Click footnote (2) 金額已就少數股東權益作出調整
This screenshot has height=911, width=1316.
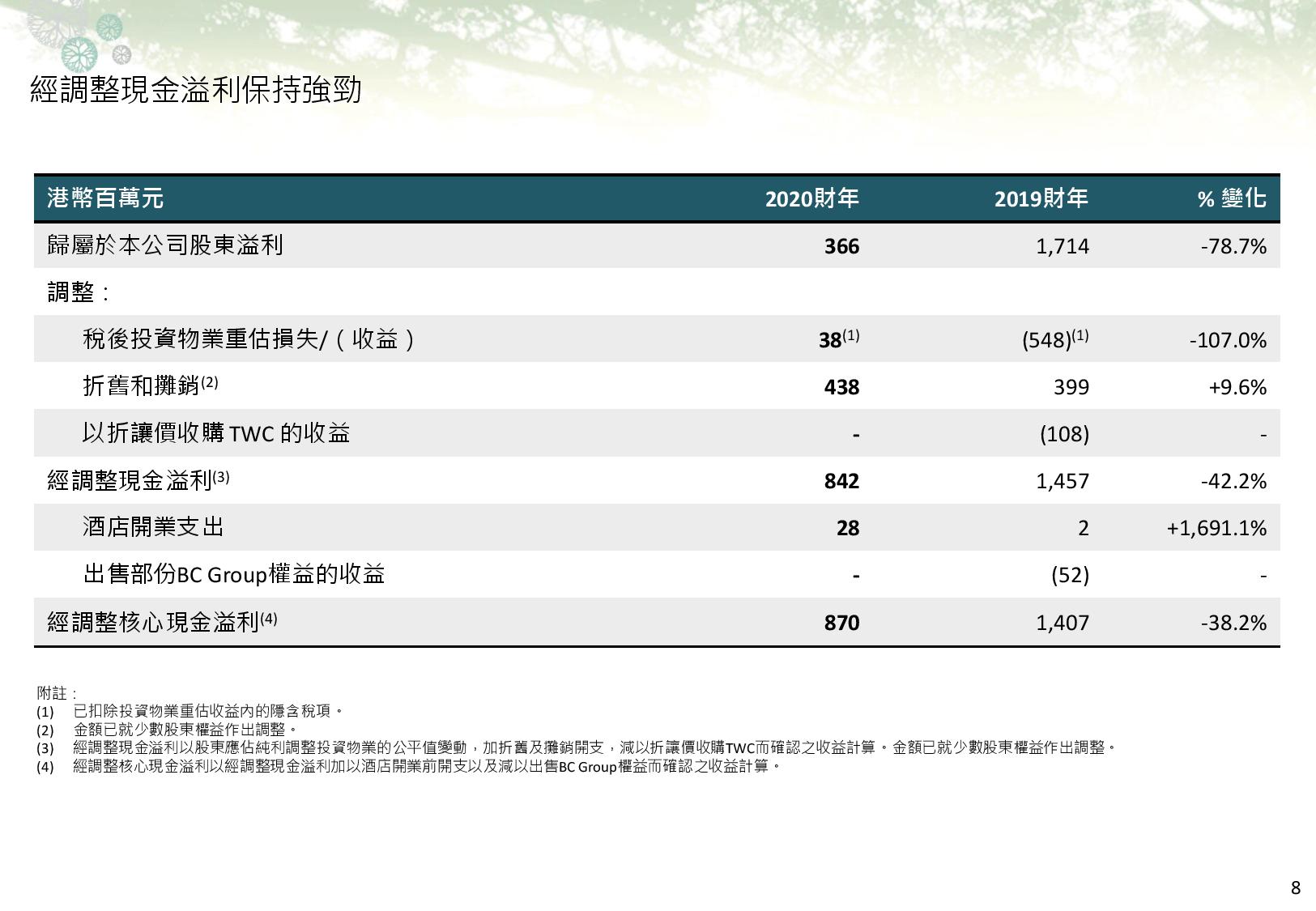[x=168, y=730]
